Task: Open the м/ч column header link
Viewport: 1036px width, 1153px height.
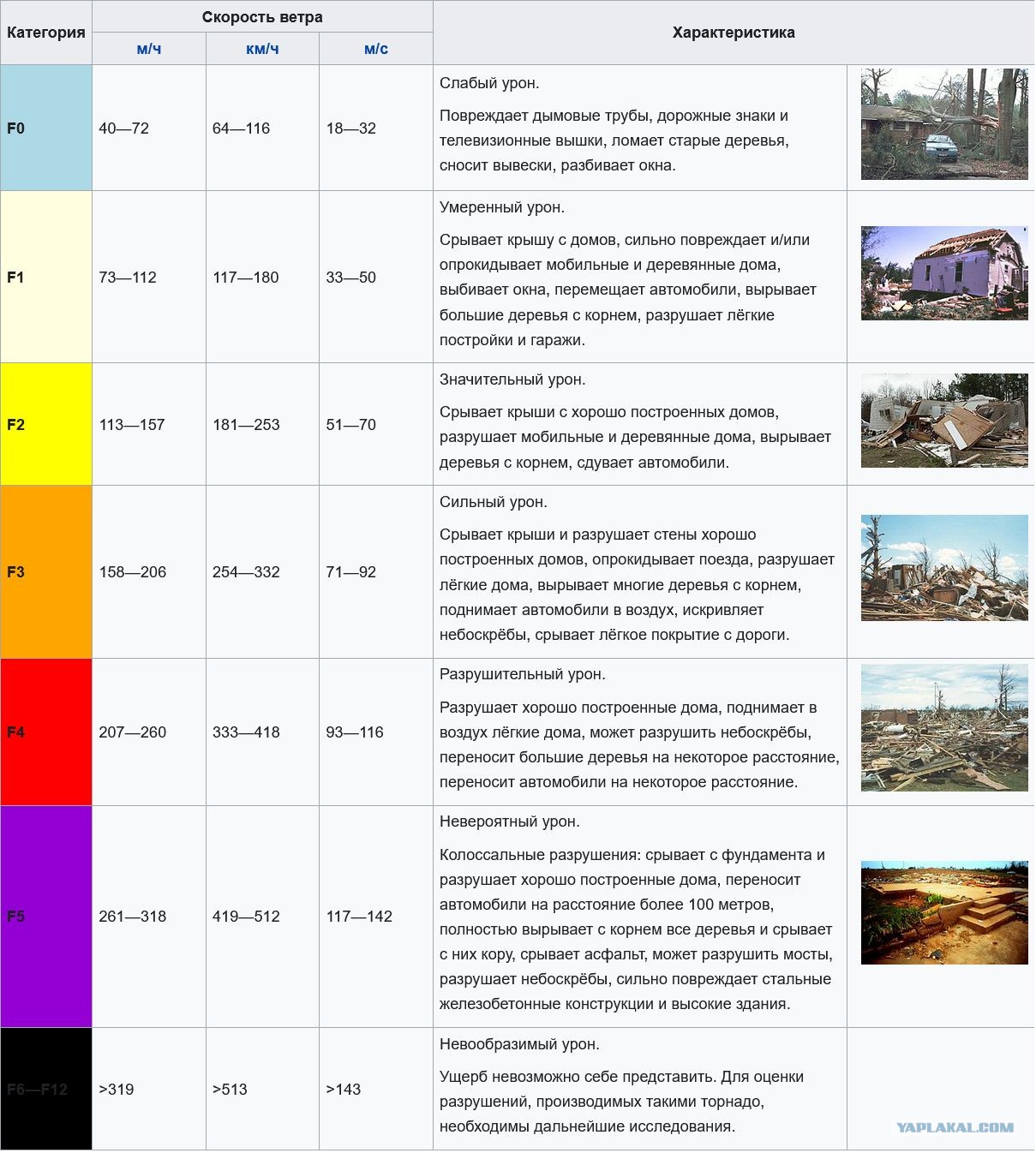Action: pos(149,49)
